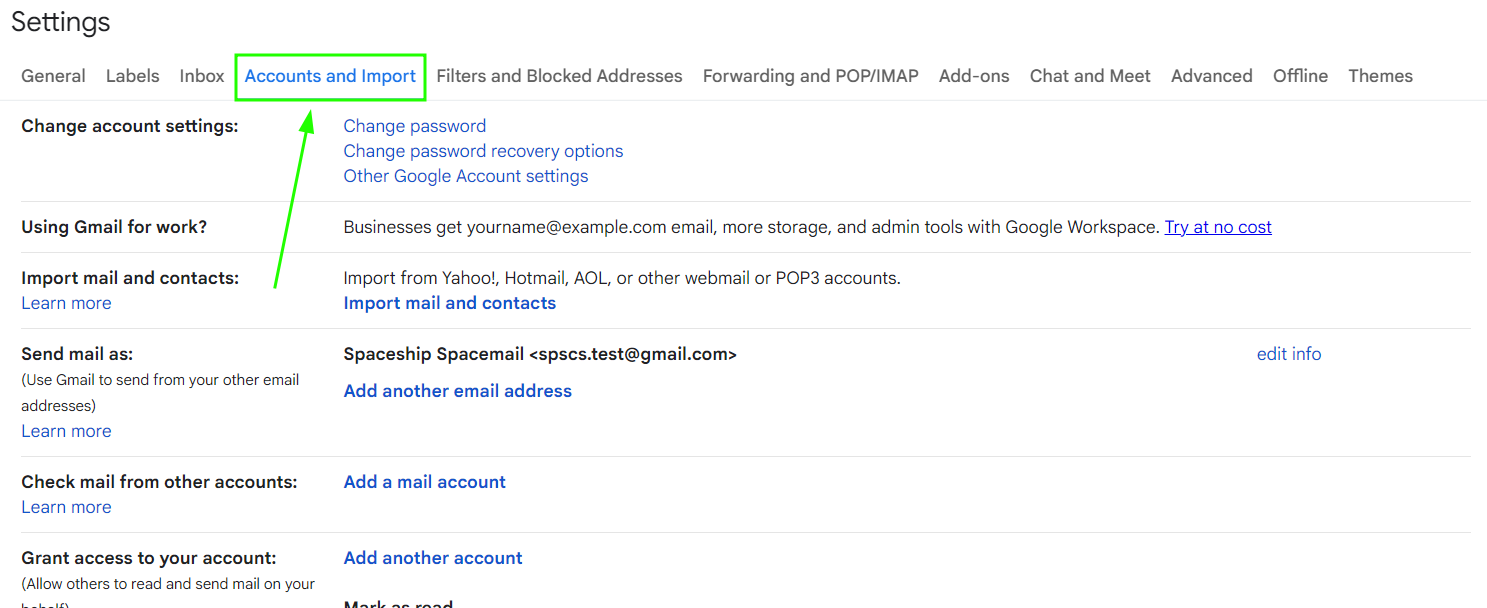Click Add a mail account

424,482
